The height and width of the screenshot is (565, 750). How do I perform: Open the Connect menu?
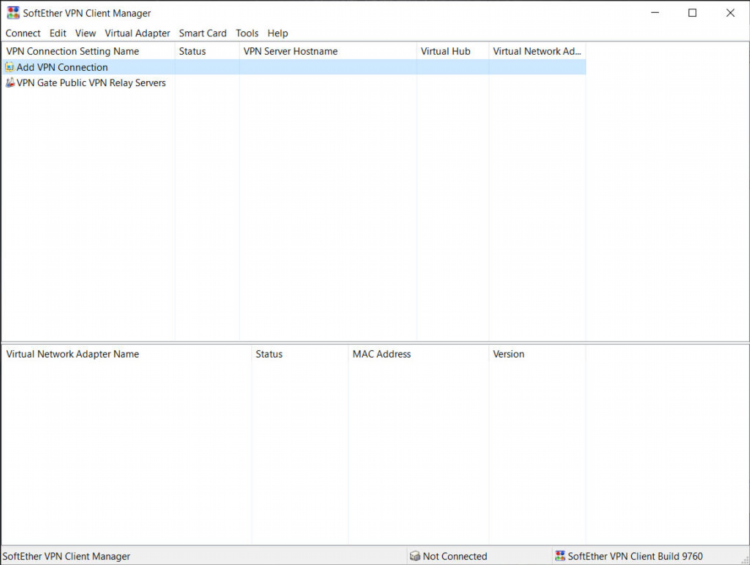tap(23, 33)
